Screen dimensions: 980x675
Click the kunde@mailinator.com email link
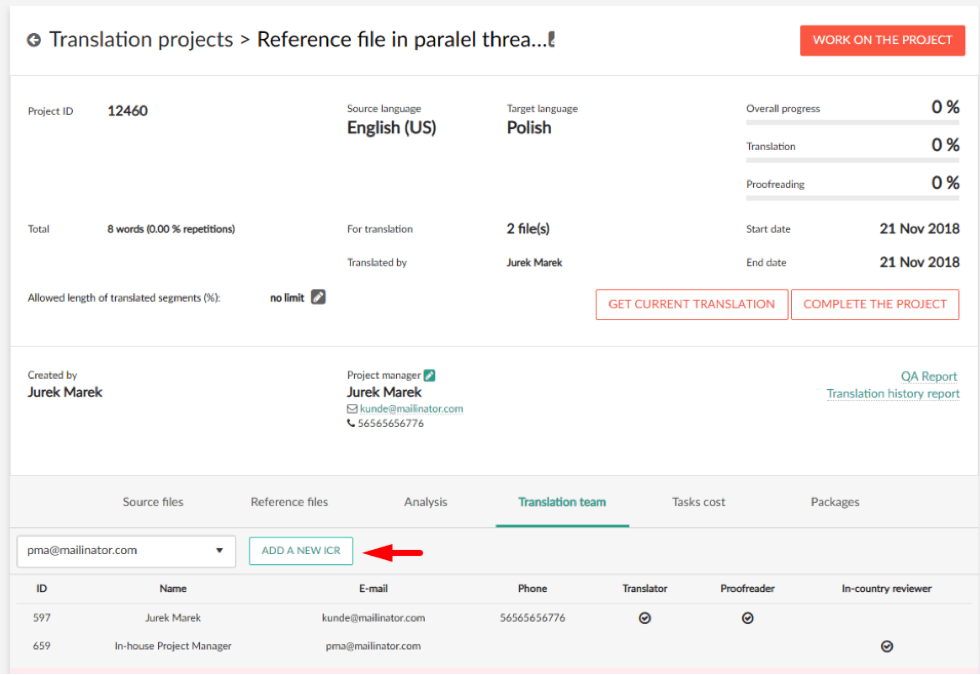pyautogui.click(x=411, y=409)
